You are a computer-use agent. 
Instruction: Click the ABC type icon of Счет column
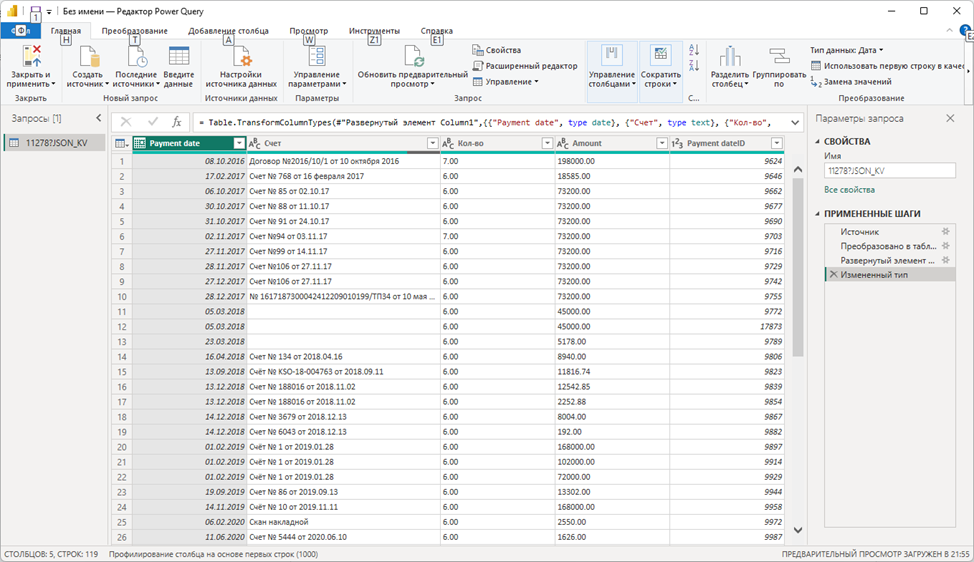point(255,143)
